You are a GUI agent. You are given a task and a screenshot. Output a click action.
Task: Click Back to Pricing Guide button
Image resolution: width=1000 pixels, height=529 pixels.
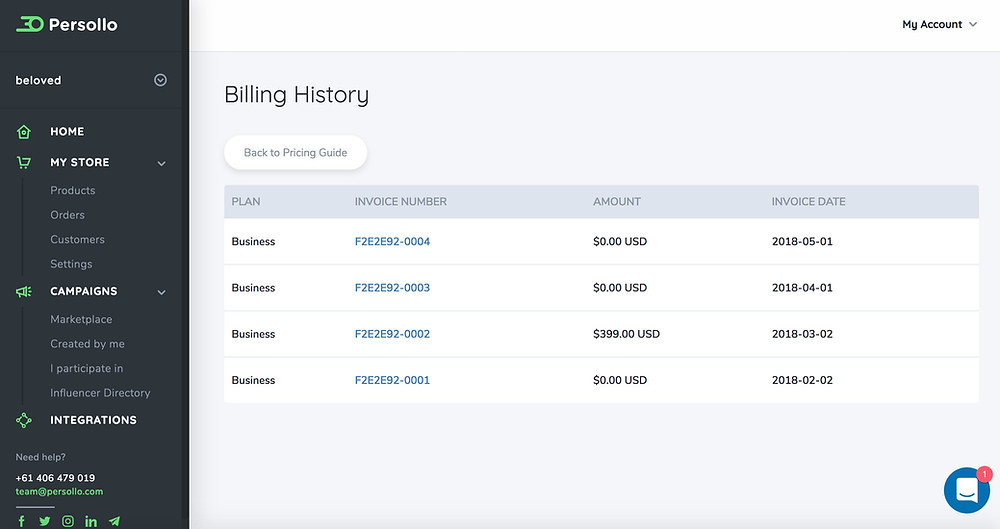[295, 153]
